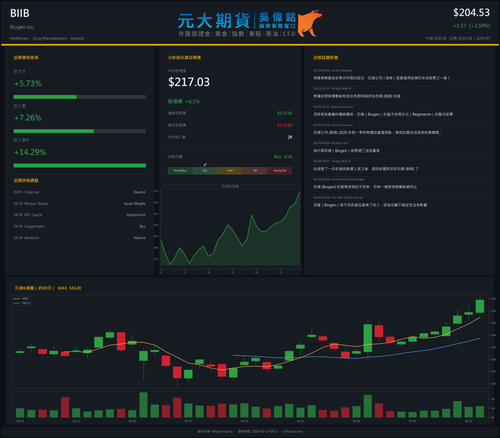Click the orange bull logo icon
The width and height of the screenshot is (500, 438).
[310, 23]
